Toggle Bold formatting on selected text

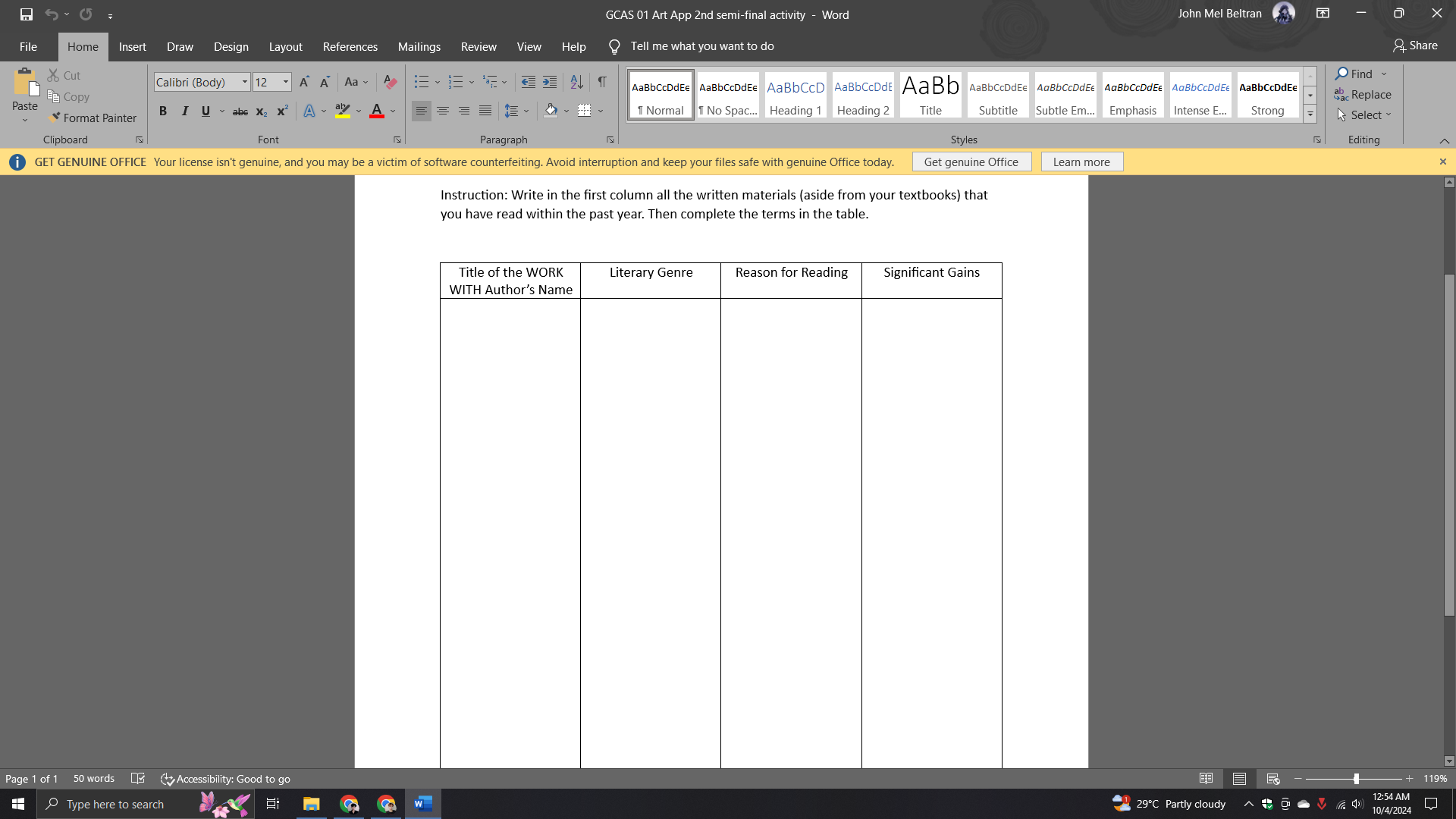162,110
